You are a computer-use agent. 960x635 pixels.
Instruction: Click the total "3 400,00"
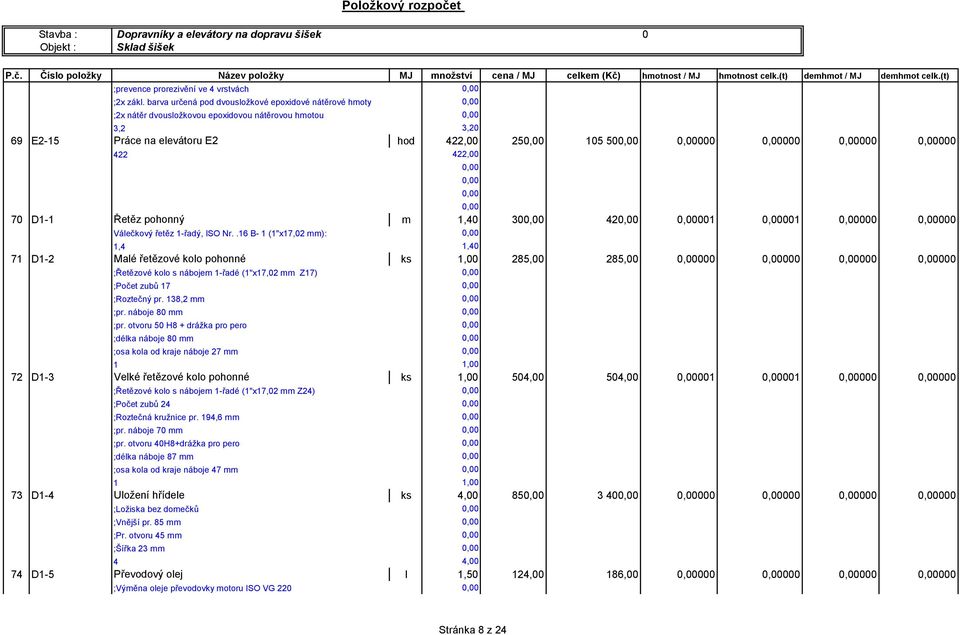(x=618, y=495)
